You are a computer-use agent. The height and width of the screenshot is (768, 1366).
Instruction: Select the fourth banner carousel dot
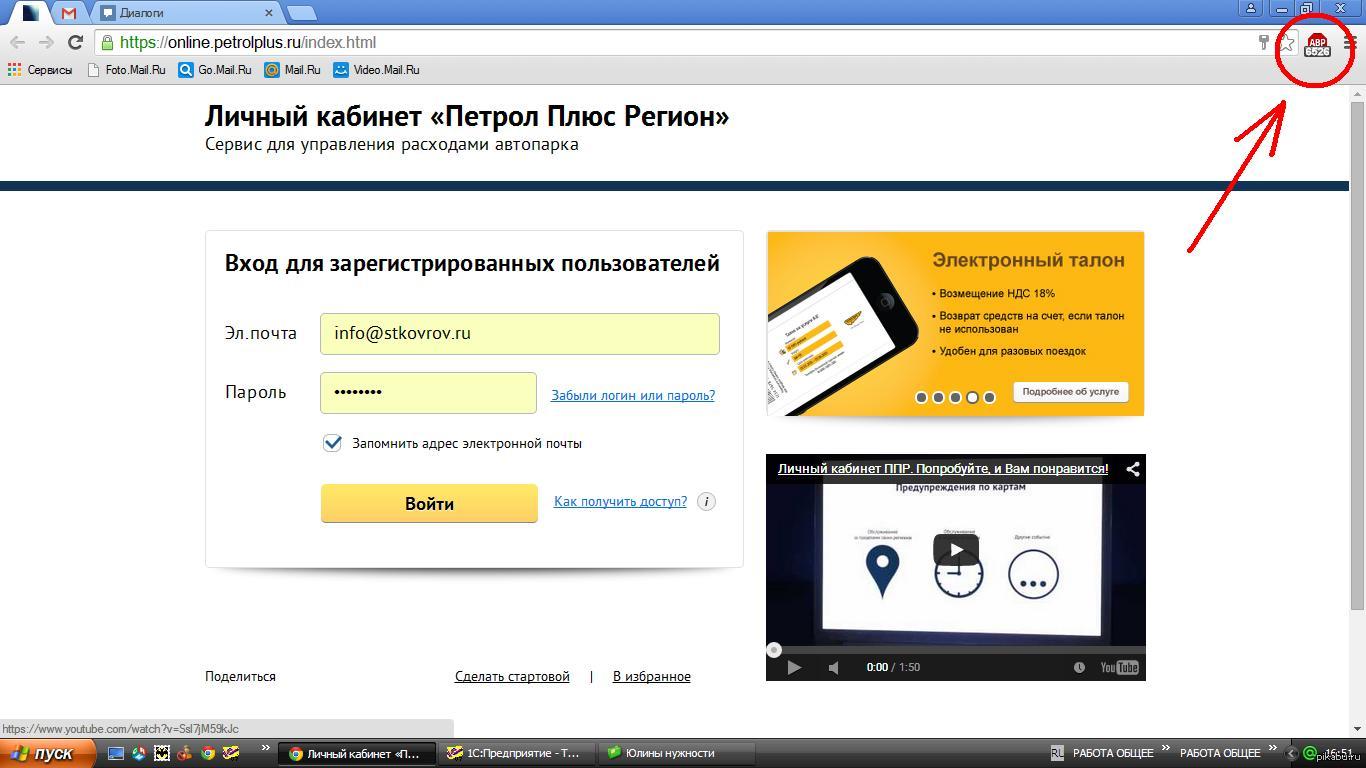[972, 397]
